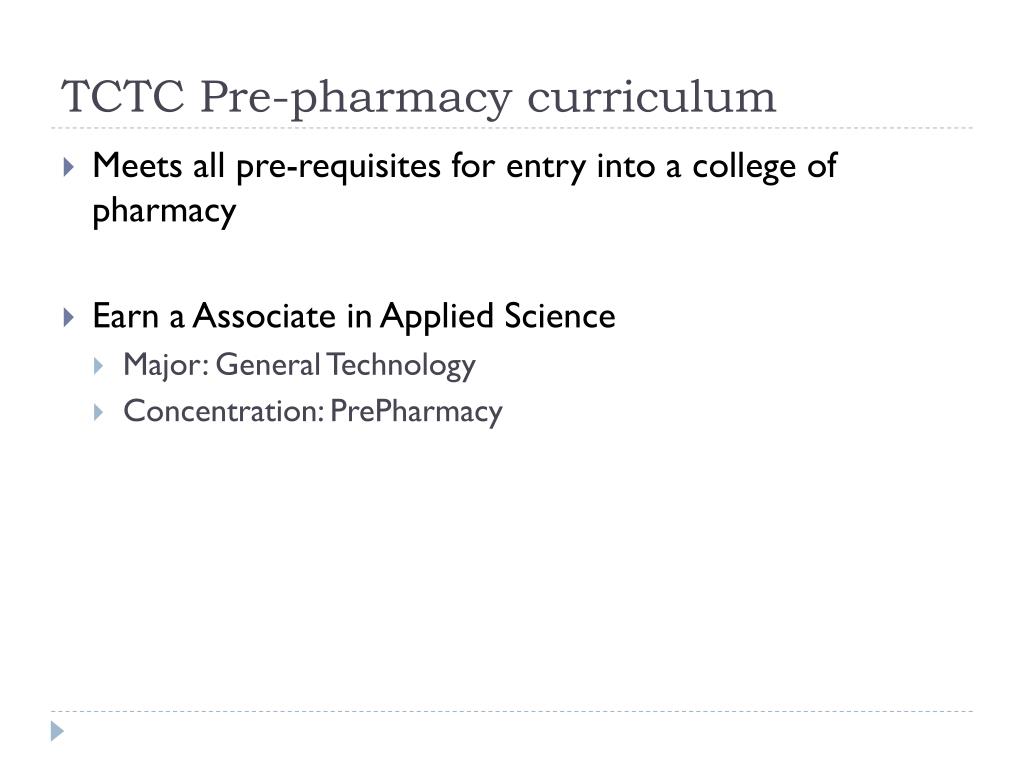Click the arrow bullet beside 'Earn a Associate'
This screenshot has height=768, width=1024.
click(69, 317)
